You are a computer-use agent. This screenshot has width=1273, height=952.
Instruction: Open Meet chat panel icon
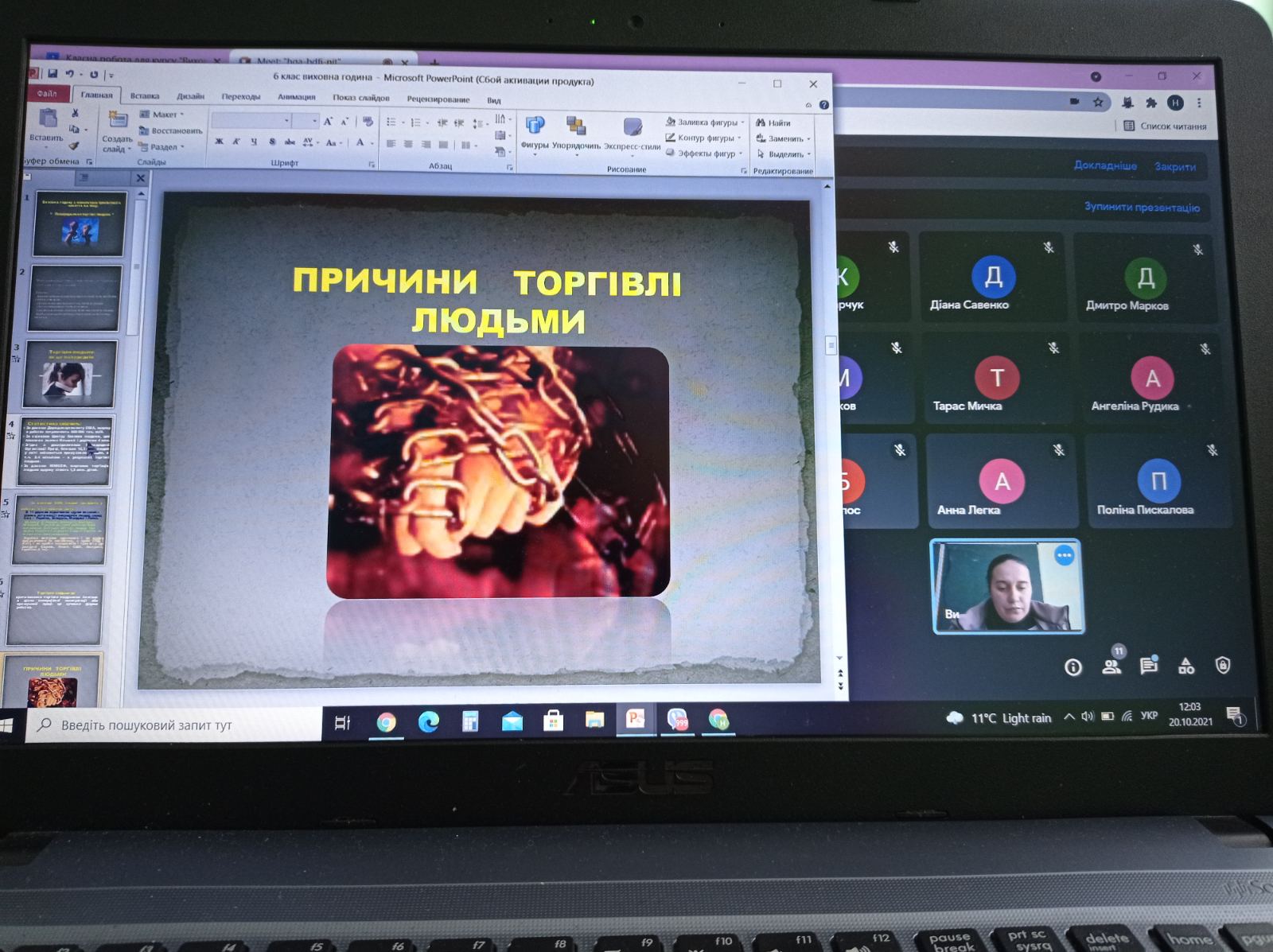[x=1149, y=666]
